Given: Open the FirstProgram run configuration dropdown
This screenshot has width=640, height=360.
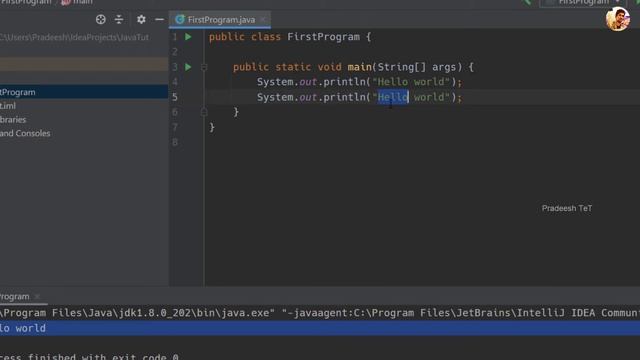Looking at the screenshot, I should 583,2.
